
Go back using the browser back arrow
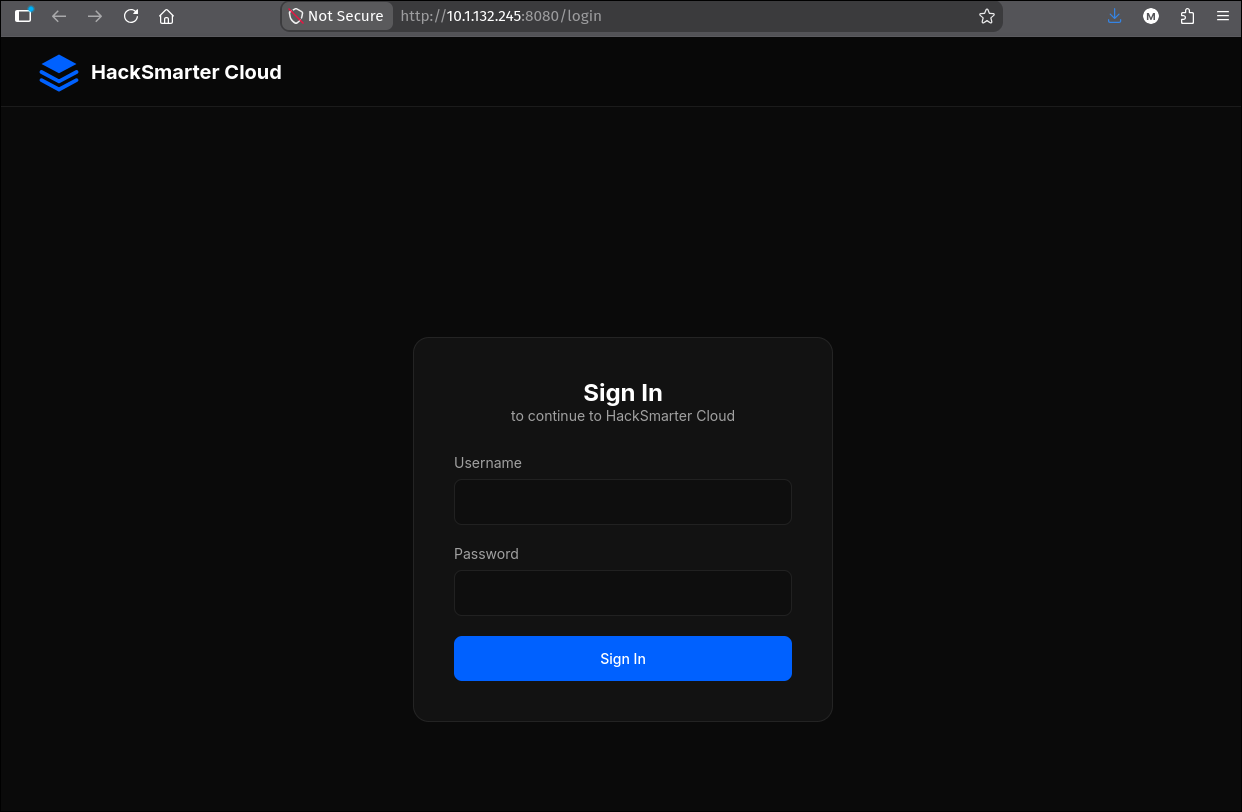tap(59, 16)
